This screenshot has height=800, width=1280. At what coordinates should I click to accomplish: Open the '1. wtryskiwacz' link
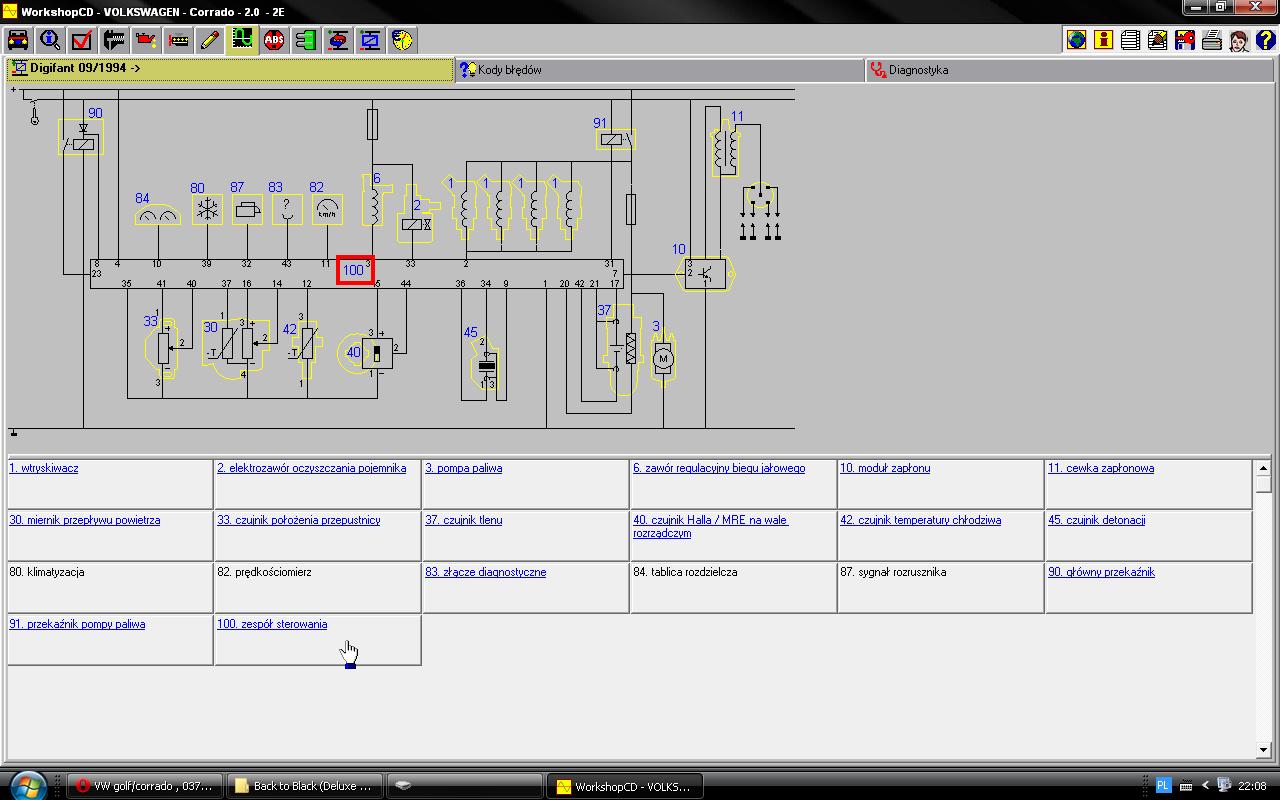44,468
